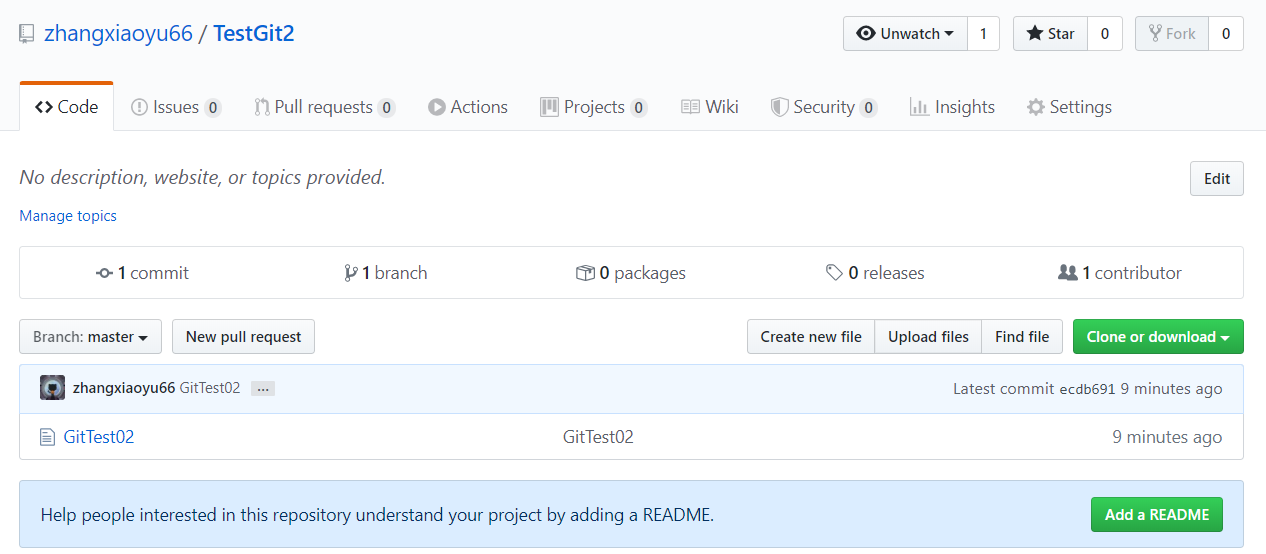Click the repository book icon

27,34
